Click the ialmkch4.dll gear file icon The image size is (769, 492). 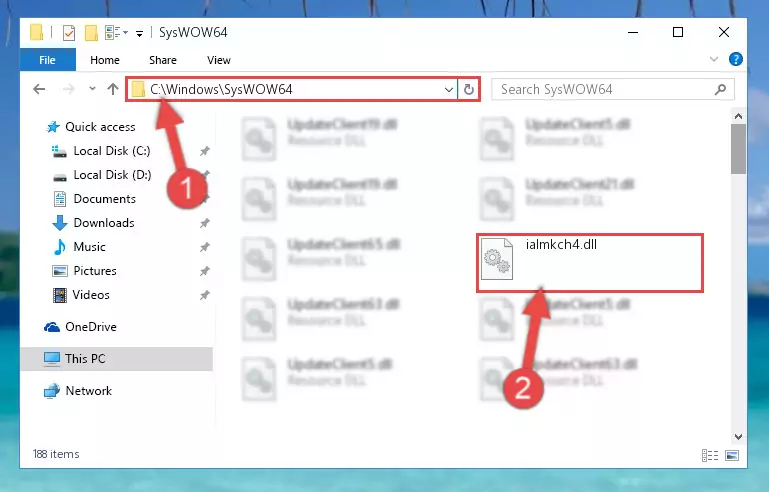(497, 259)
